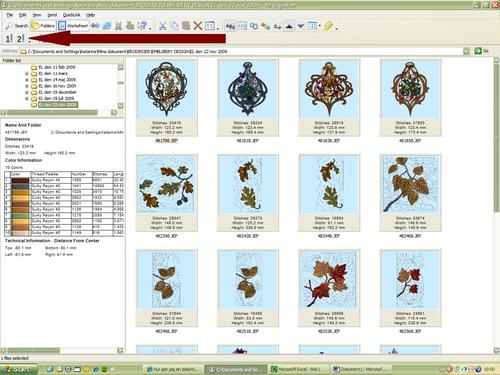Viewport: 500px width, 375px height.
Task: Click the scissors cut icon
Action: tap(163, 26)
